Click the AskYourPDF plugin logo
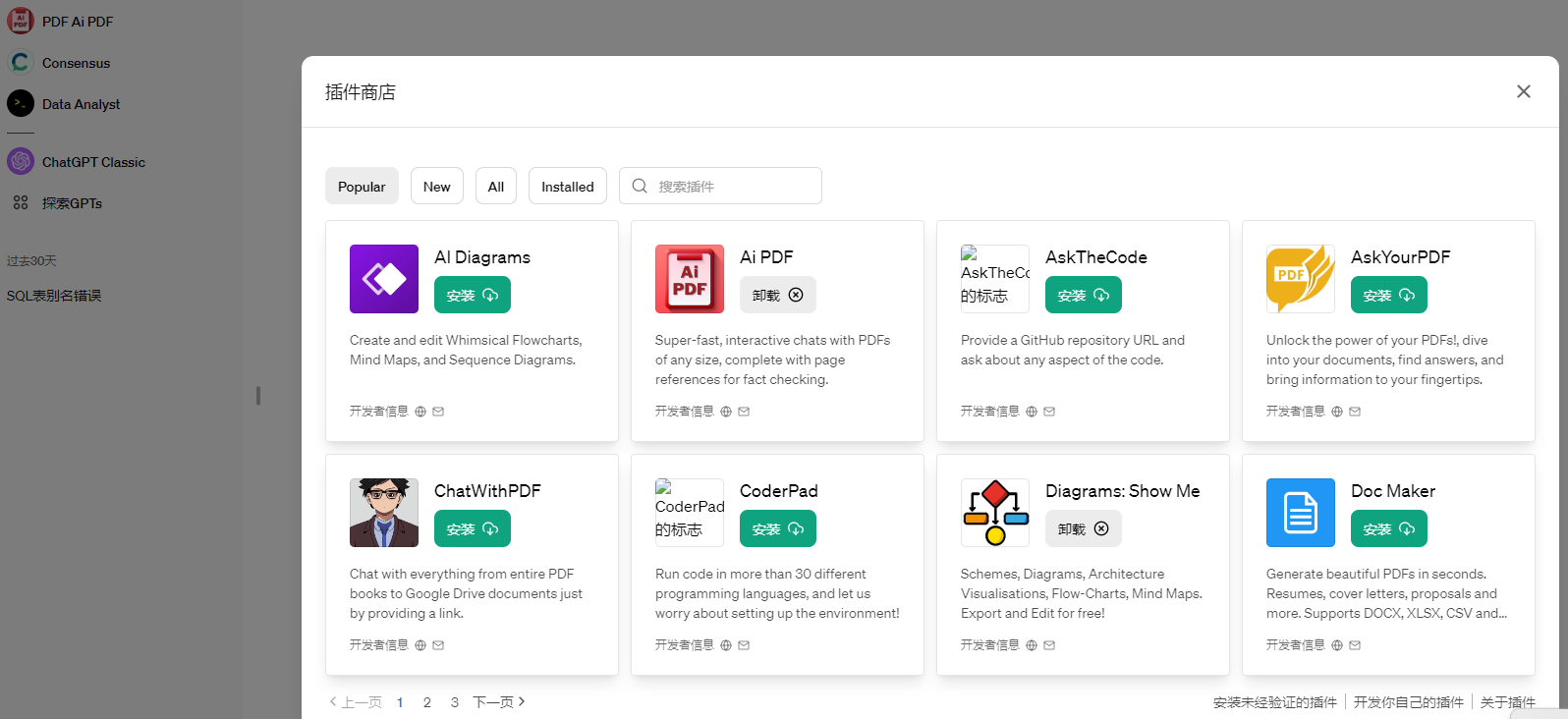This screenshot has height=719, width=1568. tap(1301, 279)
